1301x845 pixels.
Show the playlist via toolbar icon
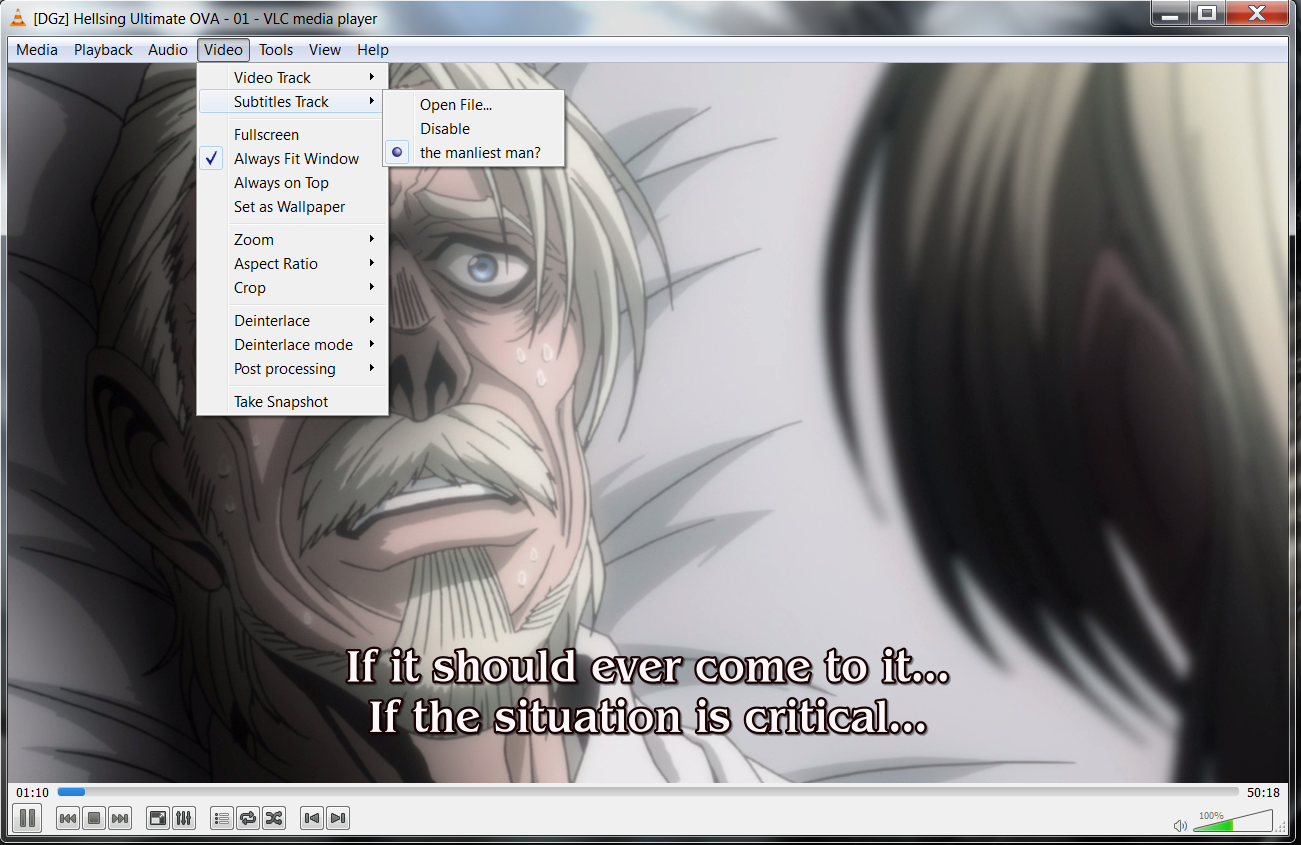(222, 818)
